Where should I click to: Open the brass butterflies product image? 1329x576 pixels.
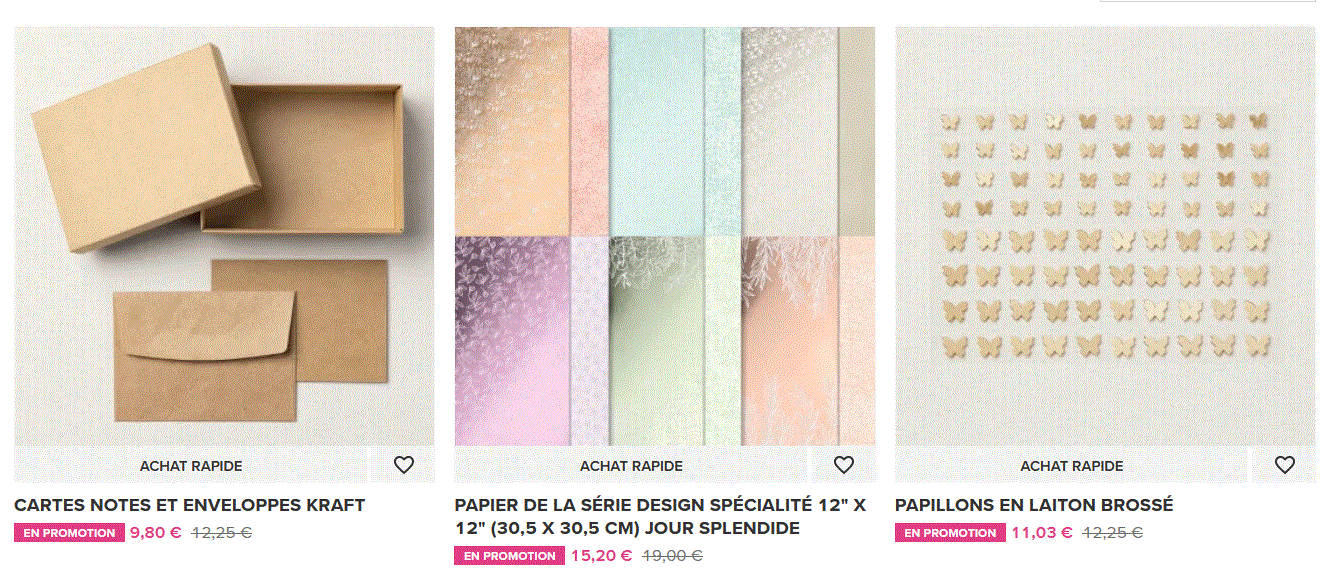(x=1105, y=236)
